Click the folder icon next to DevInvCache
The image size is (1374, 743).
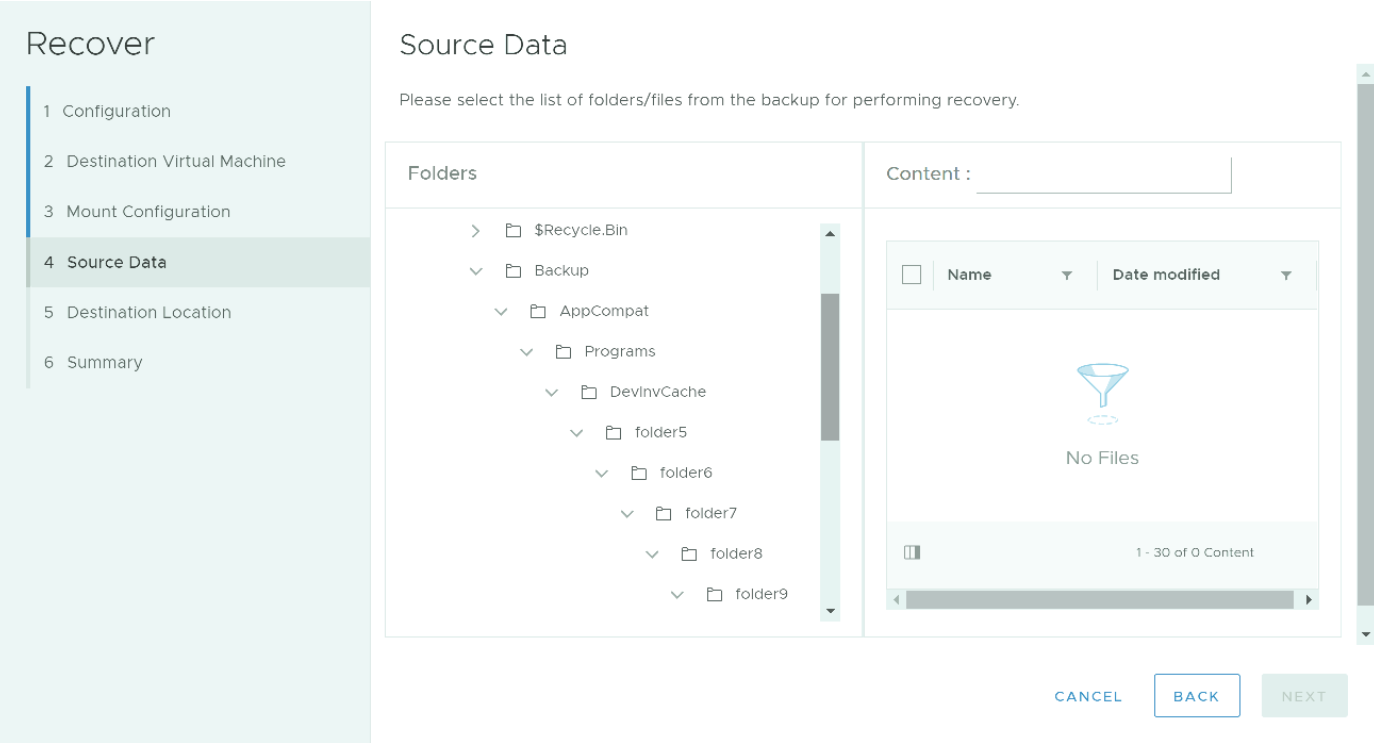tap(589, 392)
